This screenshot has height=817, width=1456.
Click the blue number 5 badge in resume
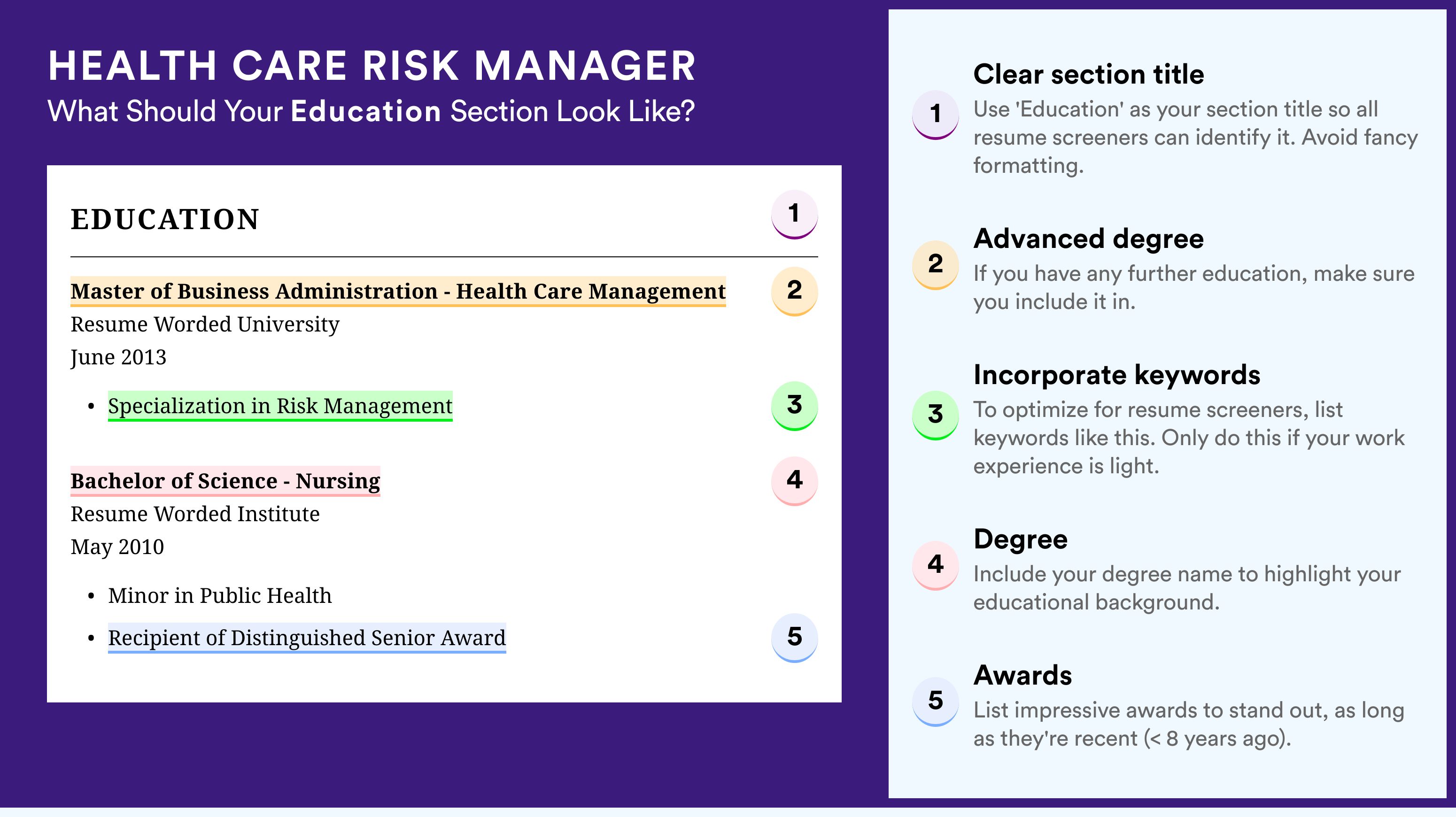(x=794, y=637)
